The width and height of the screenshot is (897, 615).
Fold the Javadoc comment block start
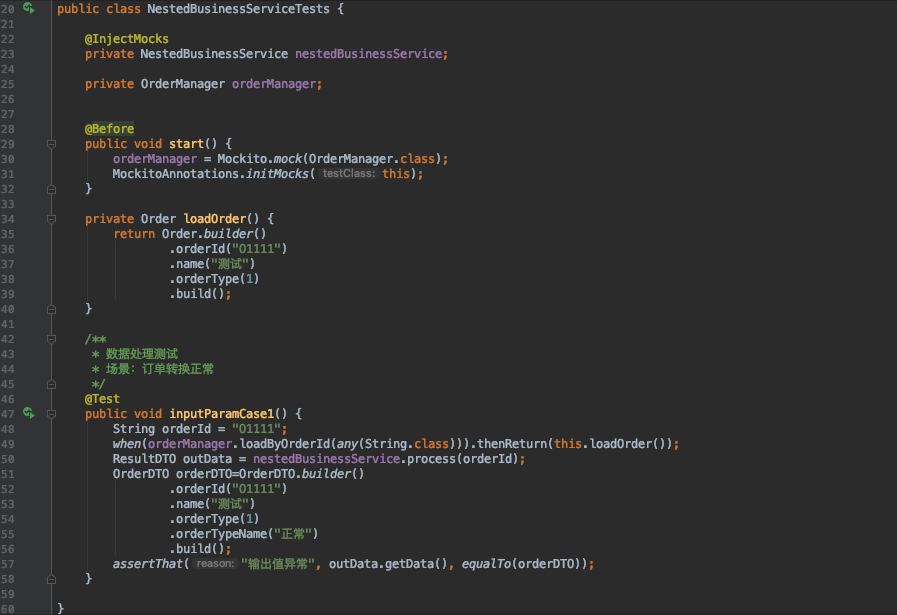(x=51, y=339)
